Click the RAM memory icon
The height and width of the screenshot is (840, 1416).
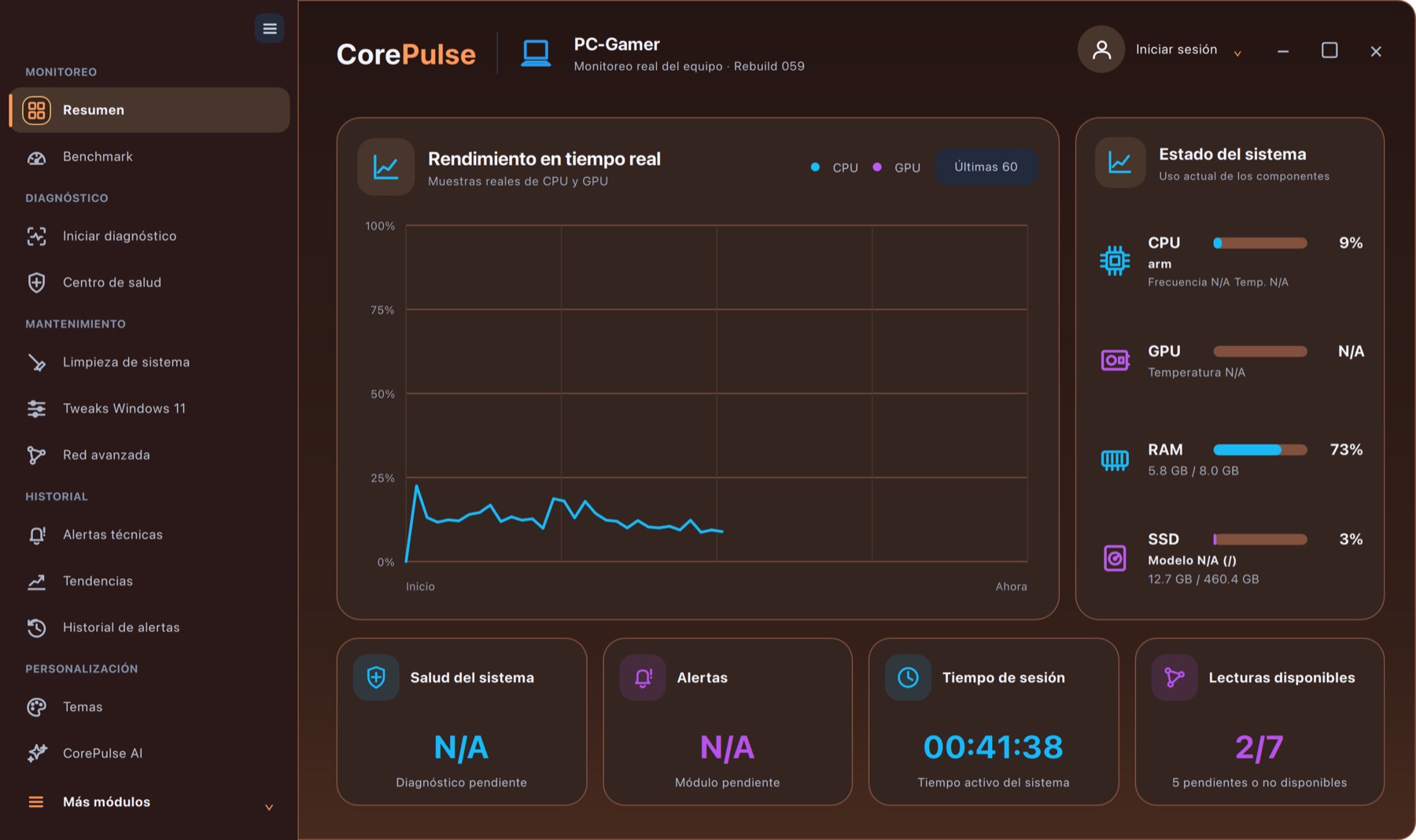(x=1115, y=459)
